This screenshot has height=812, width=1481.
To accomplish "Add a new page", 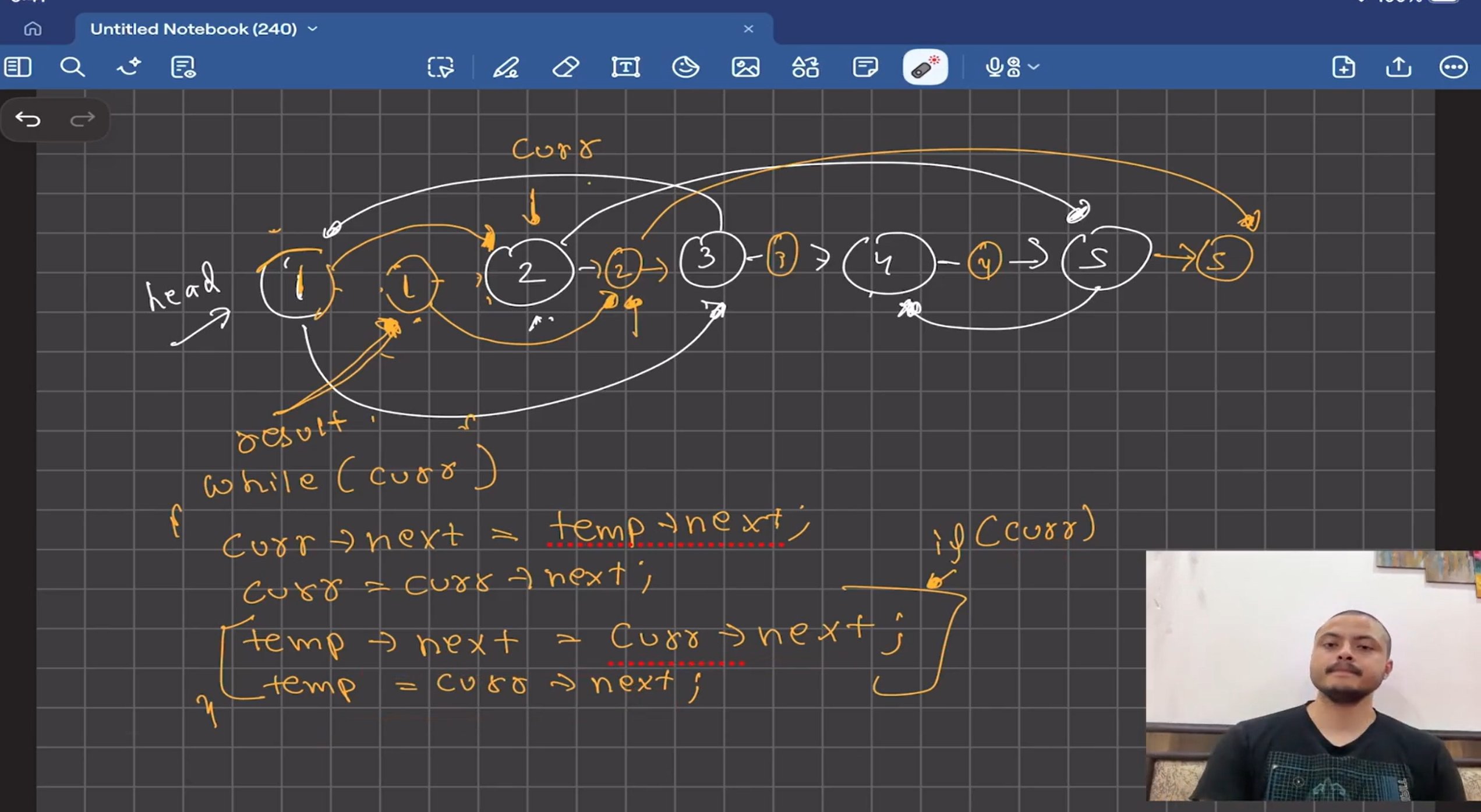I will tap(1343, 67).
